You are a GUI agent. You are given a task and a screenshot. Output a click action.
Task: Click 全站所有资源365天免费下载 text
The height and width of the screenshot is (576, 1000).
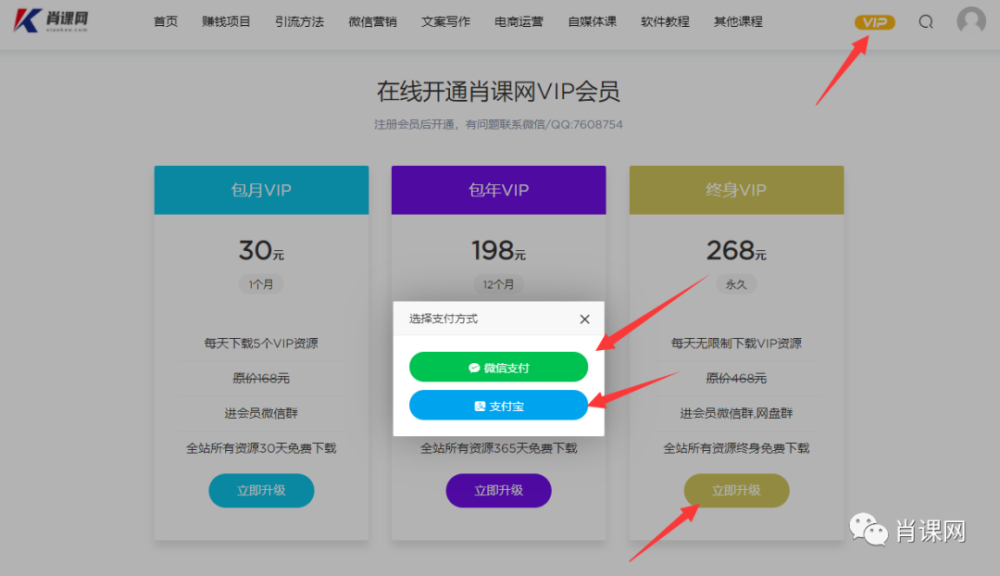pyautogui.click(x=499, y=448)
